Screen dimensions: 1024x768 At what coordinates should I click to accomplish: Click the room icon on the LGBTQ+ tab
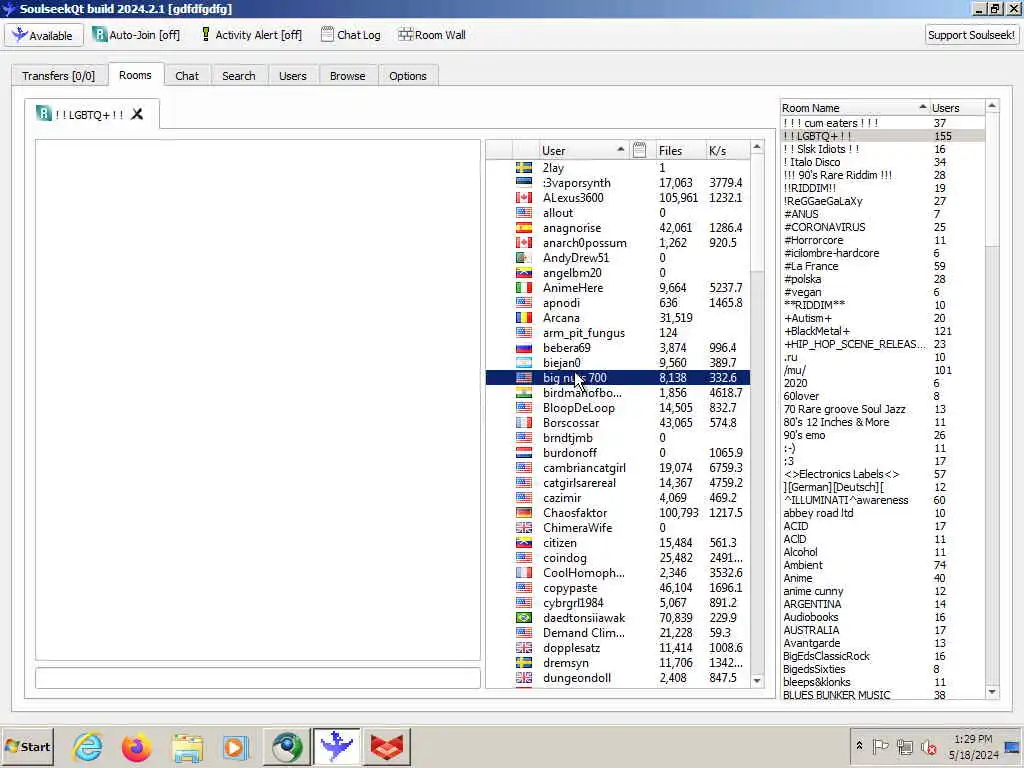click(x=43, y=114)
